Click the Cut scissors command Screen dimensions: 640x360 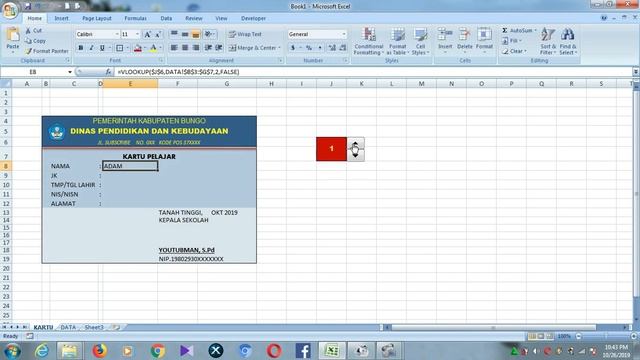click(x=34, y=31)
